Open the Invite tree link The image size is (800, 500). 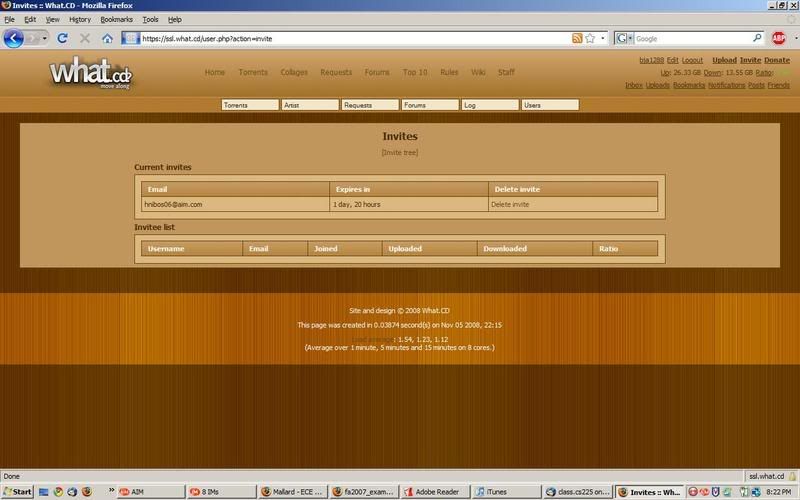tap(400, 152)
